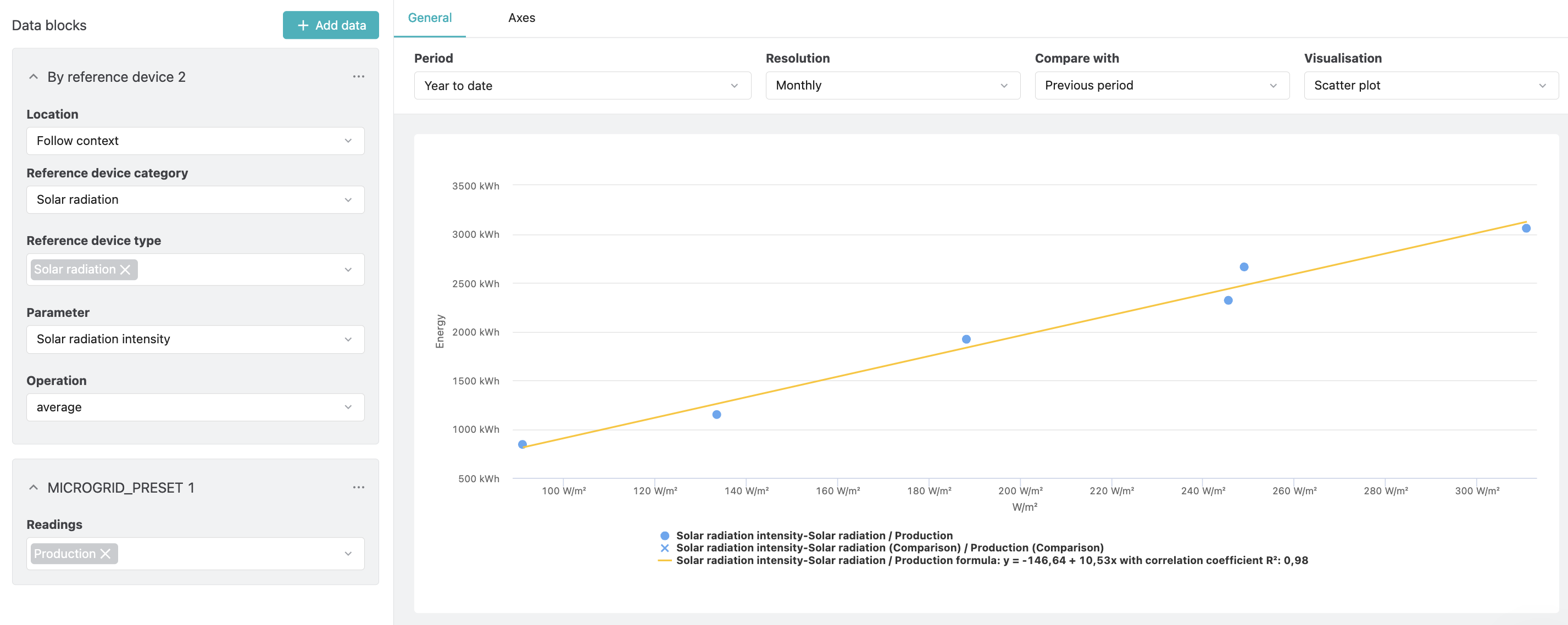This screenshot has width=1568, height=625.
Task: Open the Period dropdown
Action: coord(582,86)
